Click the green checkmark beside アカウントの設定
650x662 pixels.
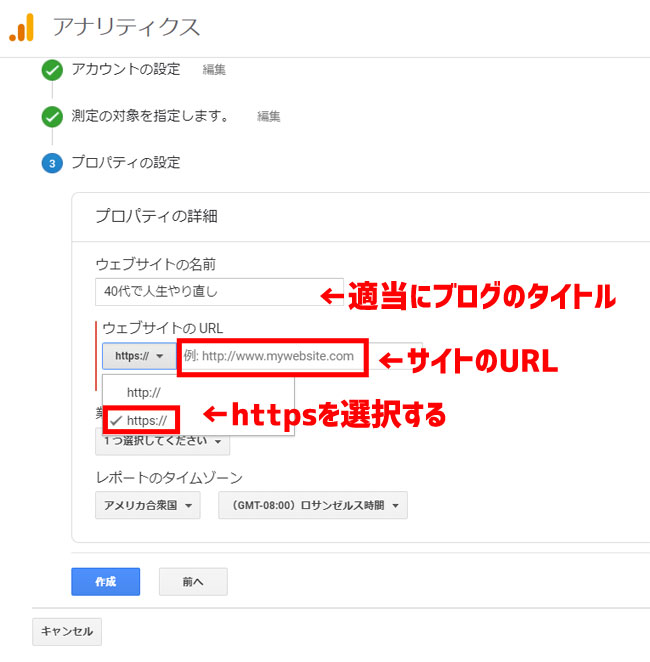point(52,70)
